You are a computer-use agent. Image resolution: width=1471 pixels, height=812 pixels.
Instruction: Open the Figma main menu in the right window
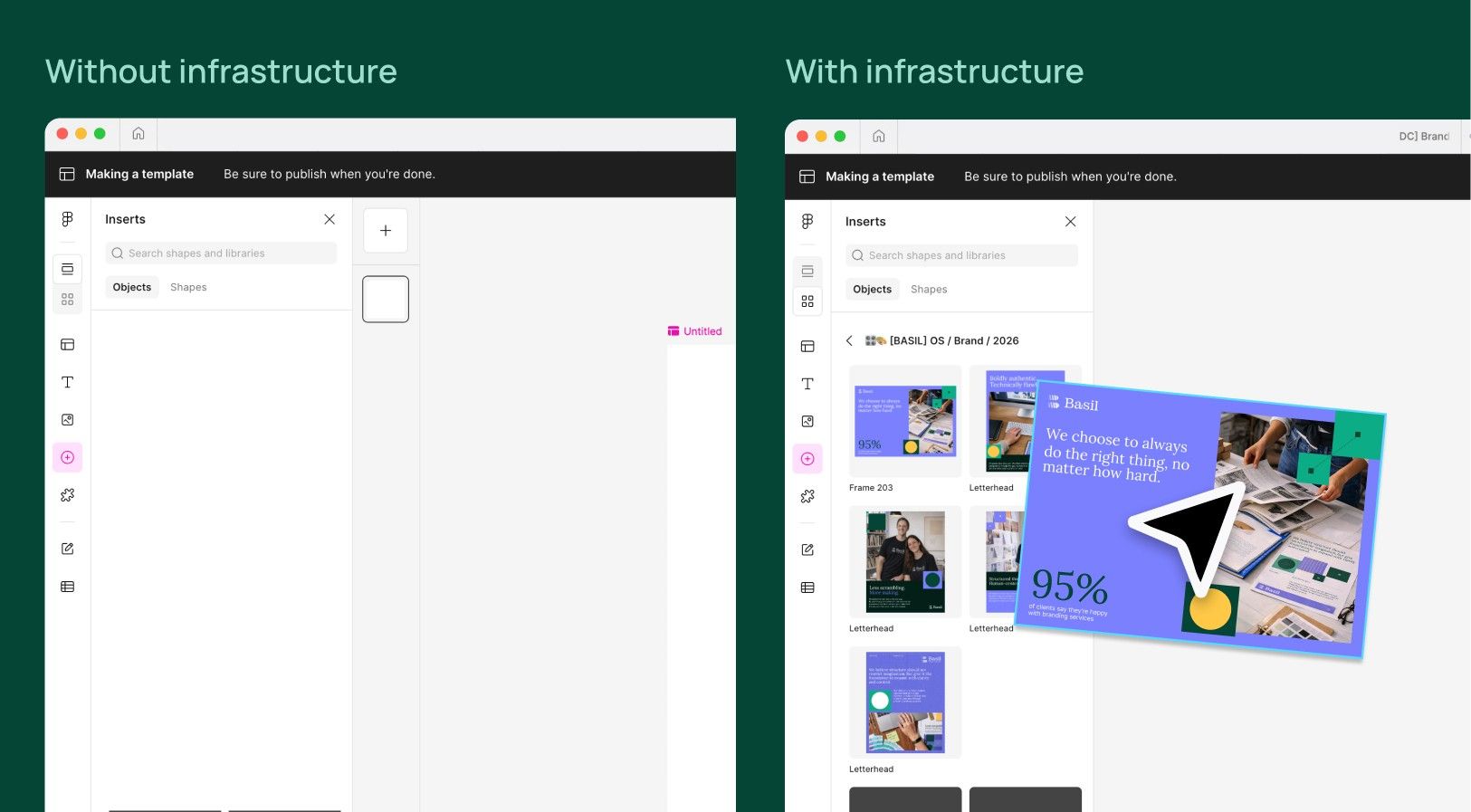807,221
